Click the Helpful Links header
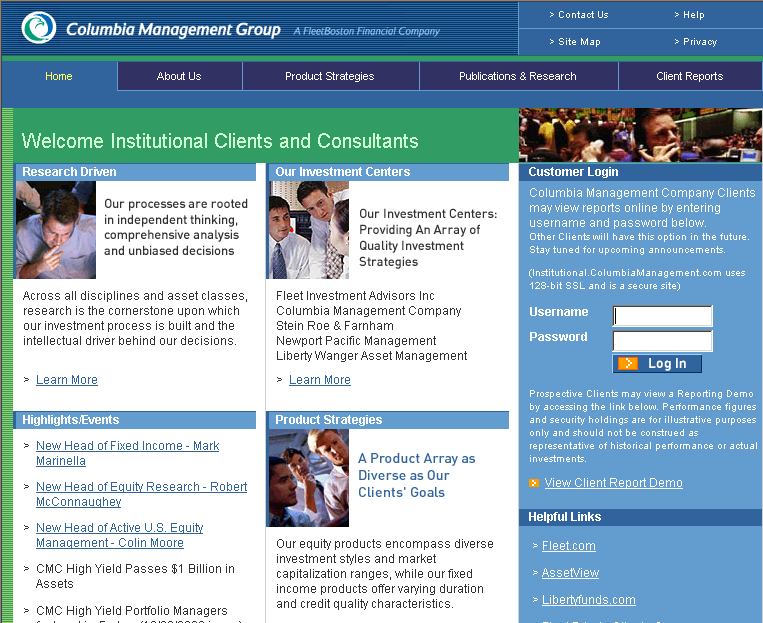The width and height of the screenshot is (763, 623). coord(640,517)
